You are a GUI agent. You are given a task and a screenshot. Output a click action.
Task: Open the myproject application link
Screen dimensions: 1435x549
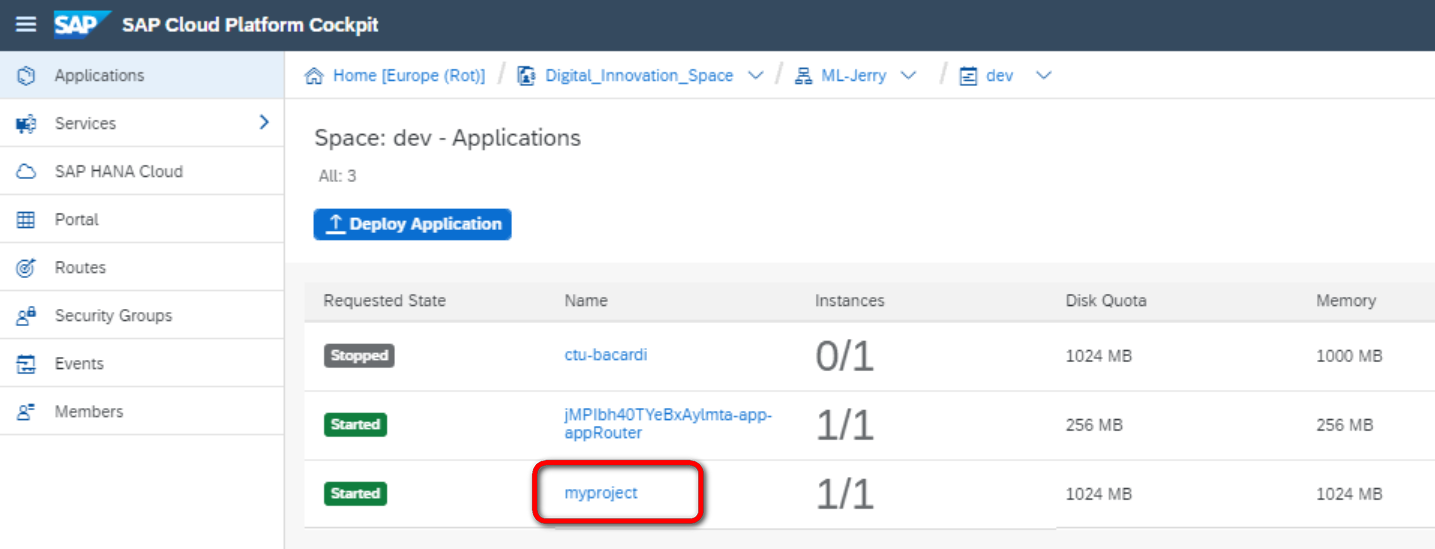point(601,493)
